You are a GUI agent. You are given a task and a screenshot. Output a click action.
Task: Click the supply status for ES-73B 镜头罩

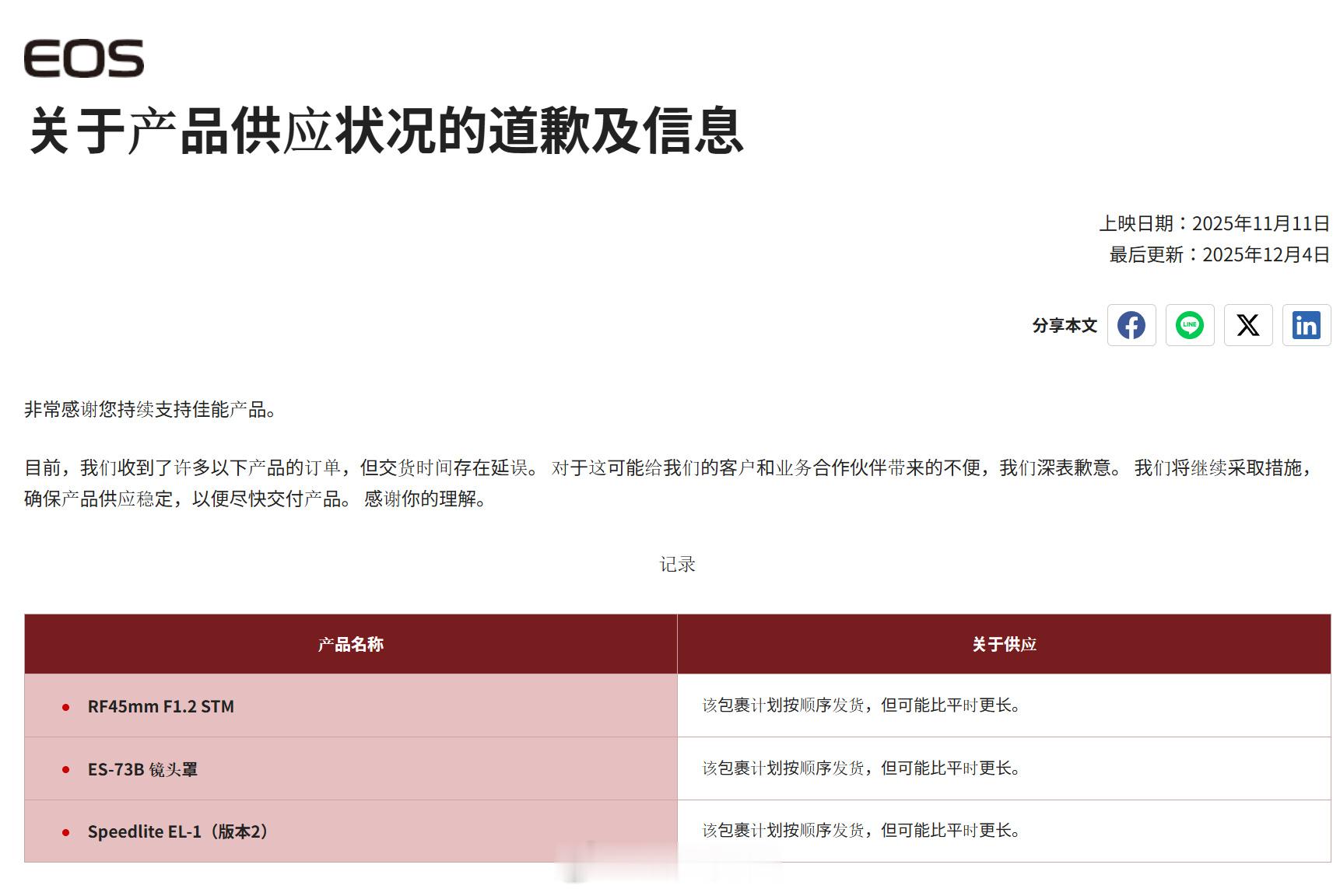click(x=1004, y=768)
